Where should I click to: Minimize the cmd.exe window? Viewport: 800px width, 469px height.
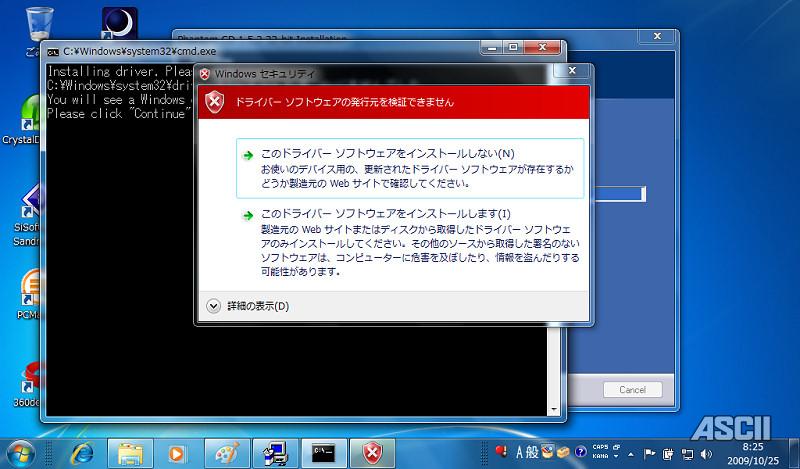(492, 47)
